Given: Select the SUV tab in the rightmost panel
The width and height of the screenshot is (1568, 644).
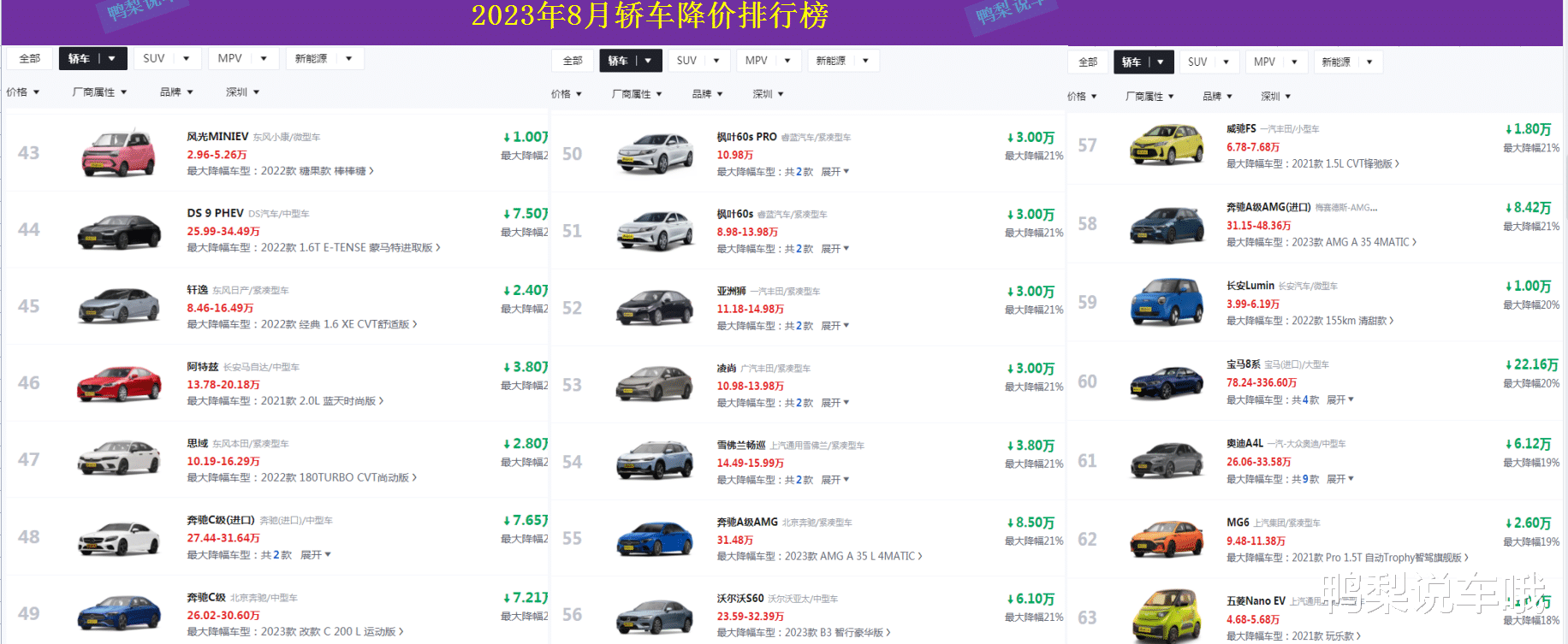Looking at the screenshot, I should click(x=1207, y=62).
